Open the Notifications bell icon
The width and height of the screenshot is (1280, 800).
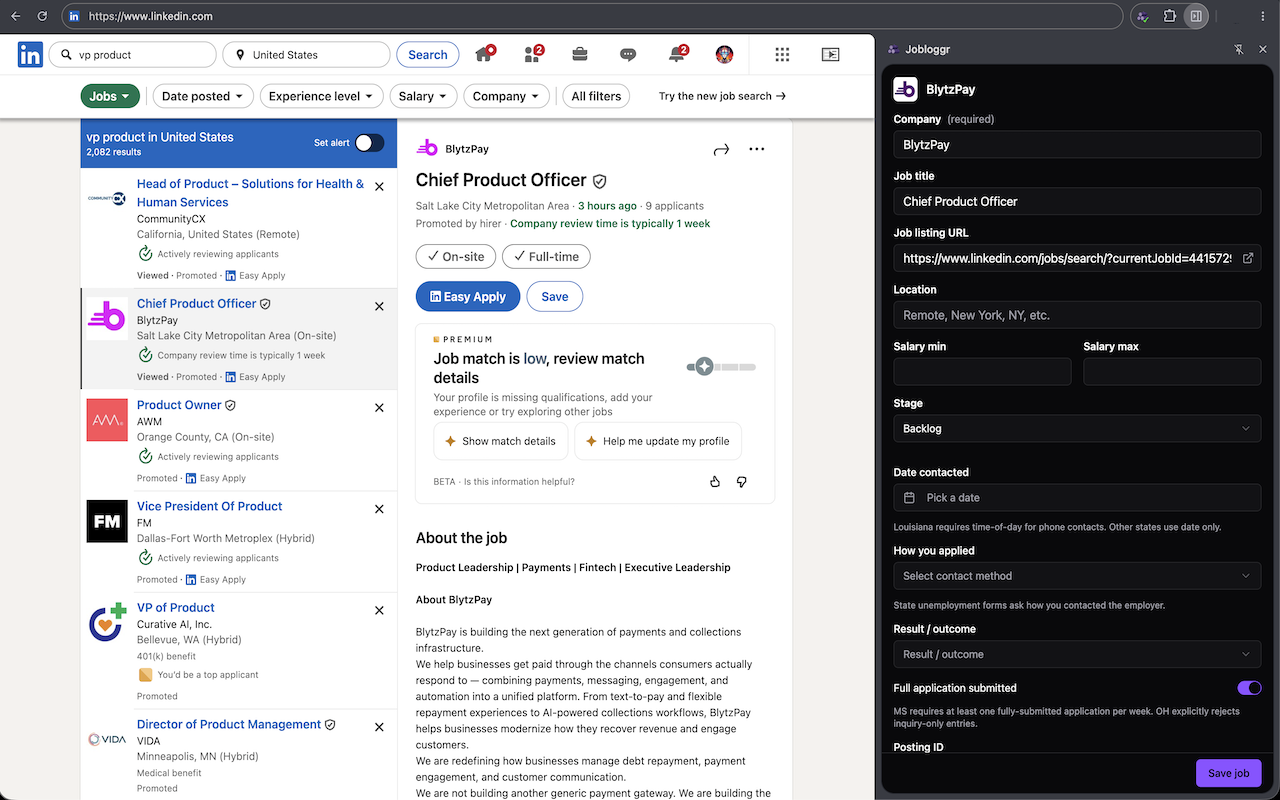677,55
